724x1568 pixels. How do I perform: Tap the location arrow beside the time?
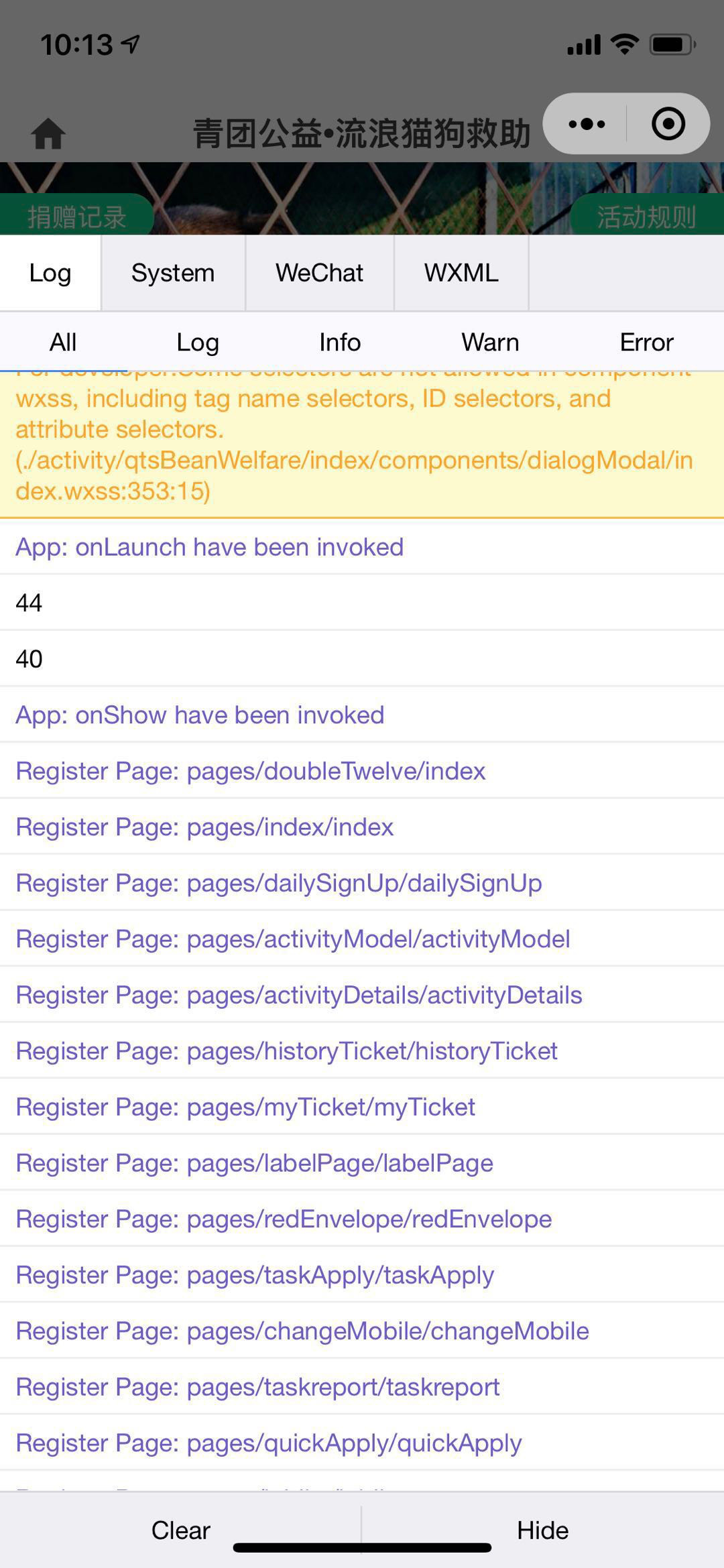(130, 44)
